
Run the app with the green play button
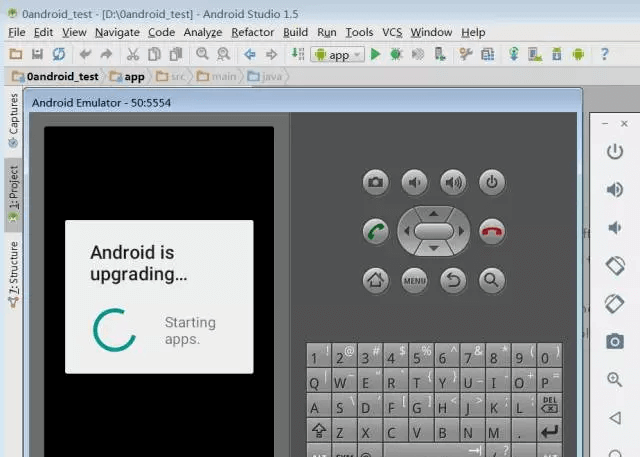375,54
